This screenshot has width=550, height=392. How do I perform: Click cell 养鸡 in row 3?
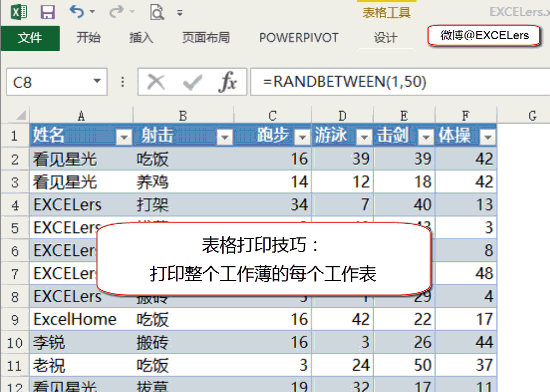[183, 182]
